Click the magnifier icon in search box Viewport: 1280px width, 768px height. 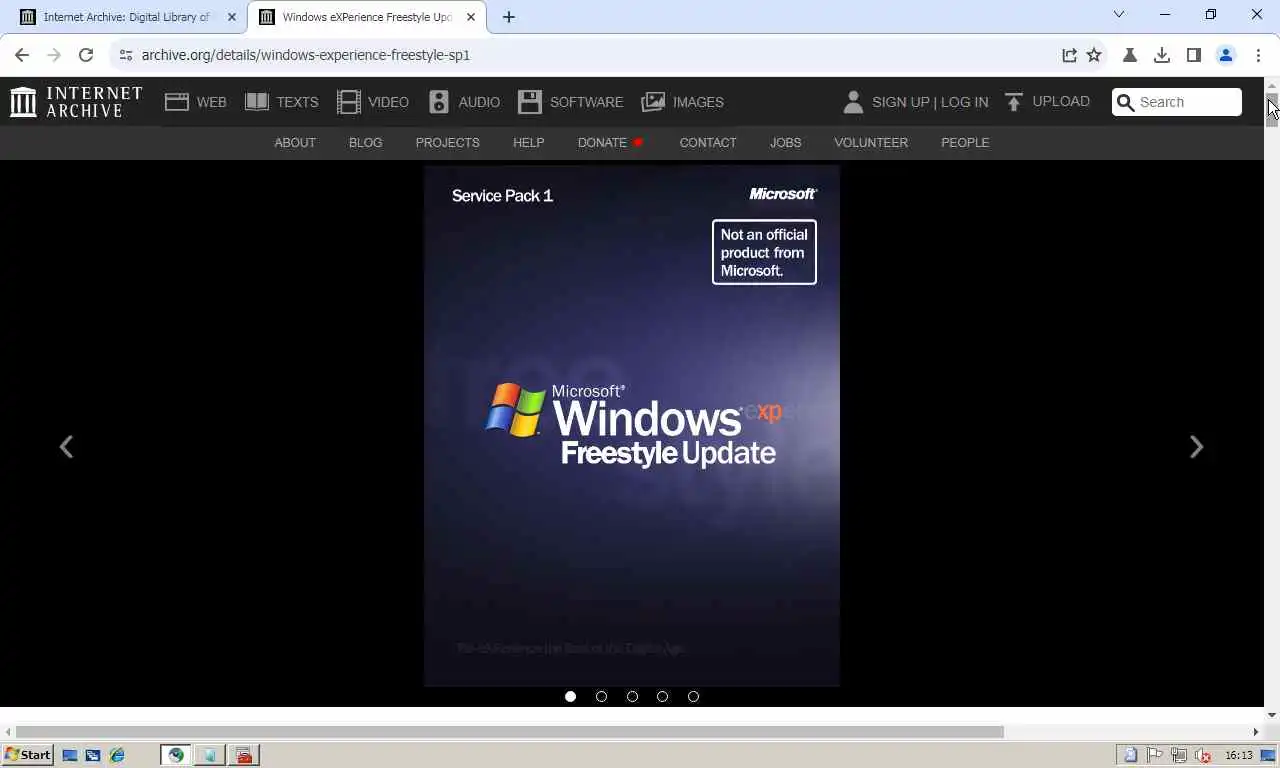1125,102
